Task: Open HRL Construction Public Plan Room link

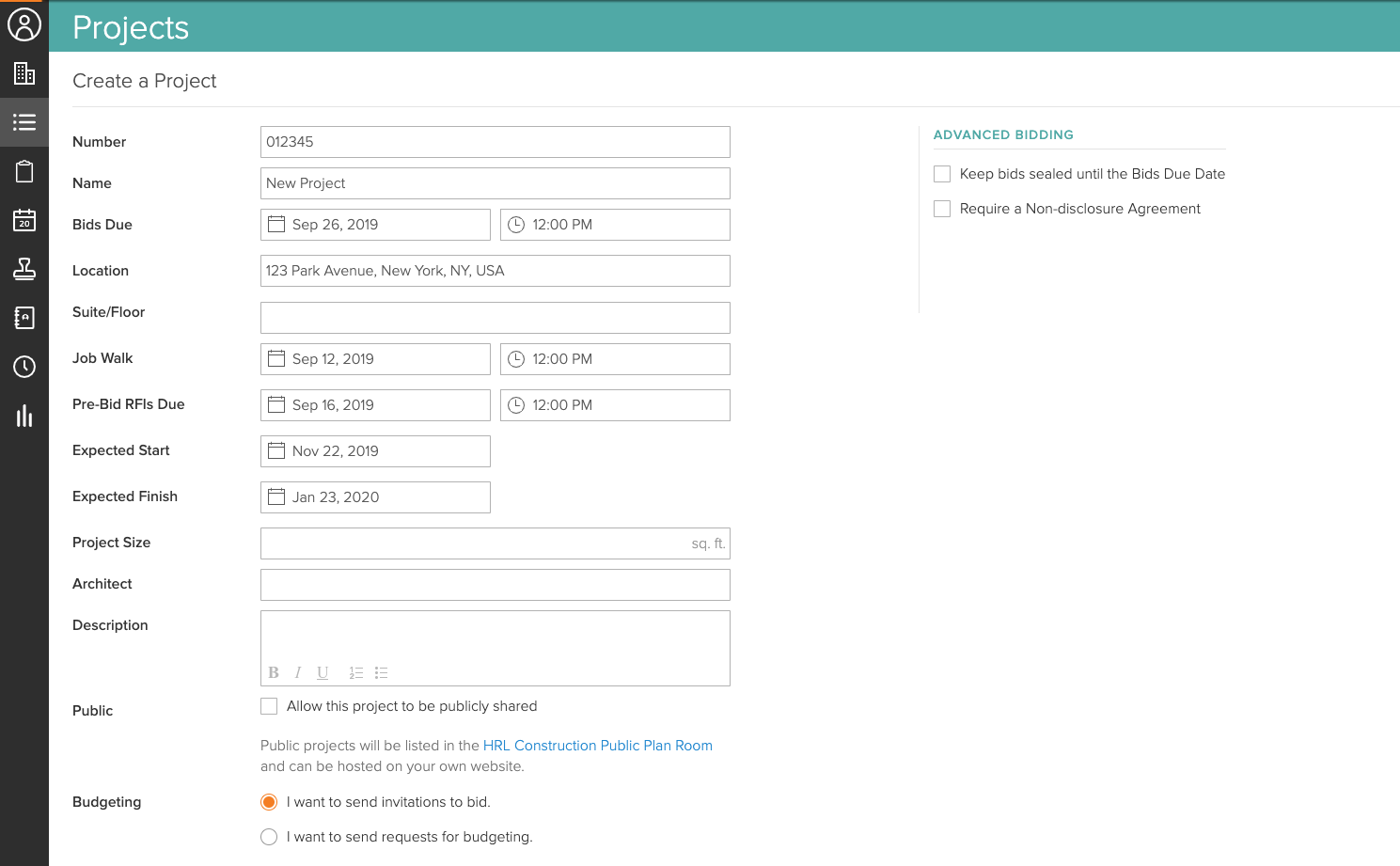Action: [x=597, y=746]
